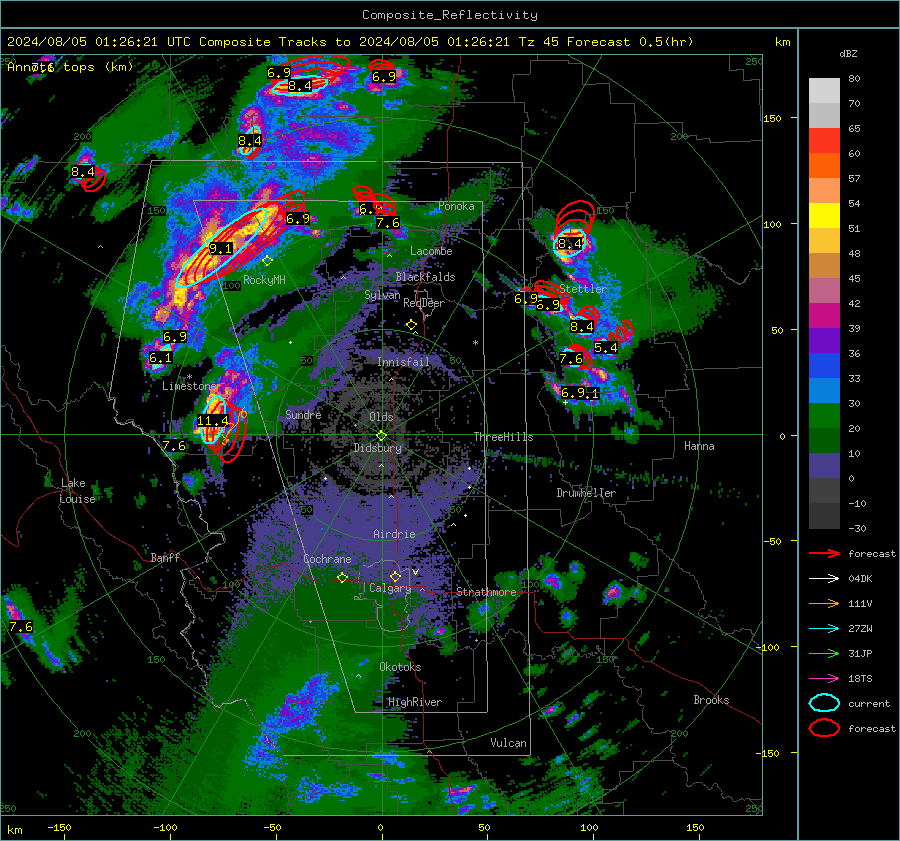Click the Drumheller city label
The height and width of the screenshot is (841, 900).
tap(586, 493)
